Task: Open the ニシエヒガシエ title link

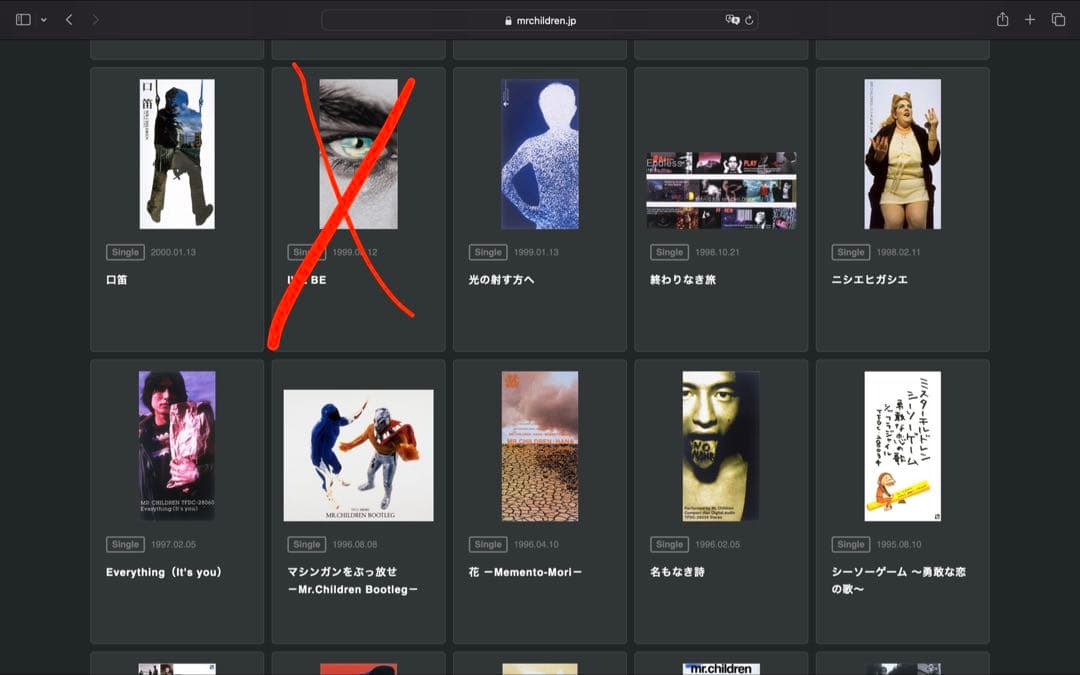Action: click(871, 280)
